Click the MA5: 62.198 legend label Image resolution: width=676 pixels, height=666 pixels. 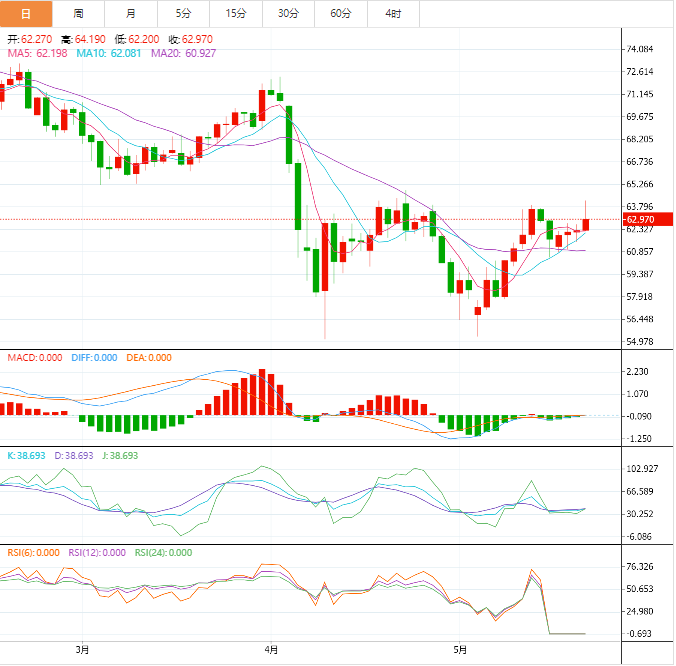click(37, 52)
